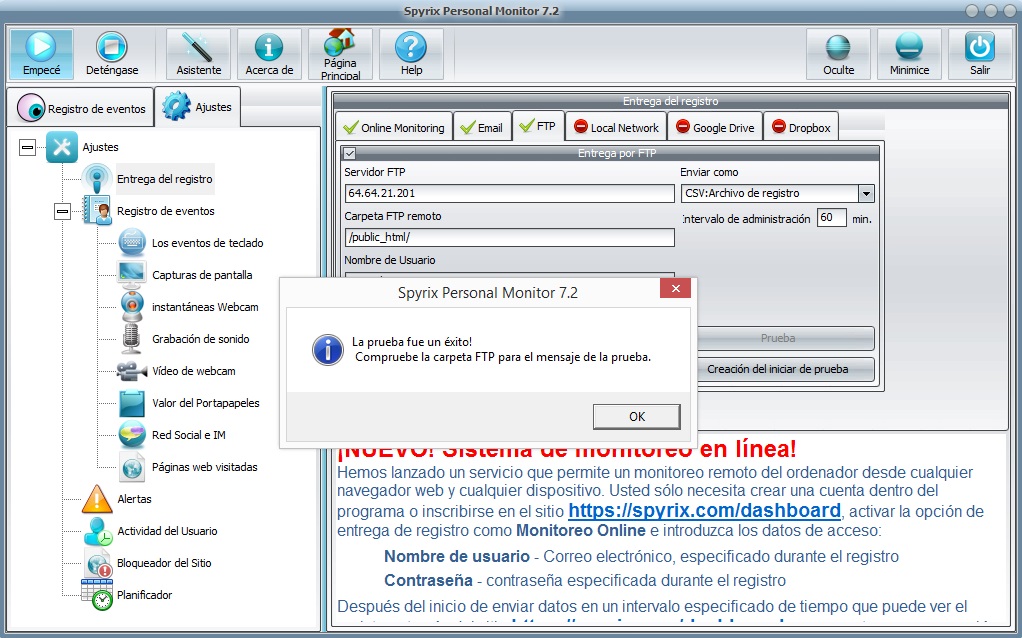Select Grabación de sonido tree item
Viewport: 1022px width, 638px height.
(x=201, y=339)
